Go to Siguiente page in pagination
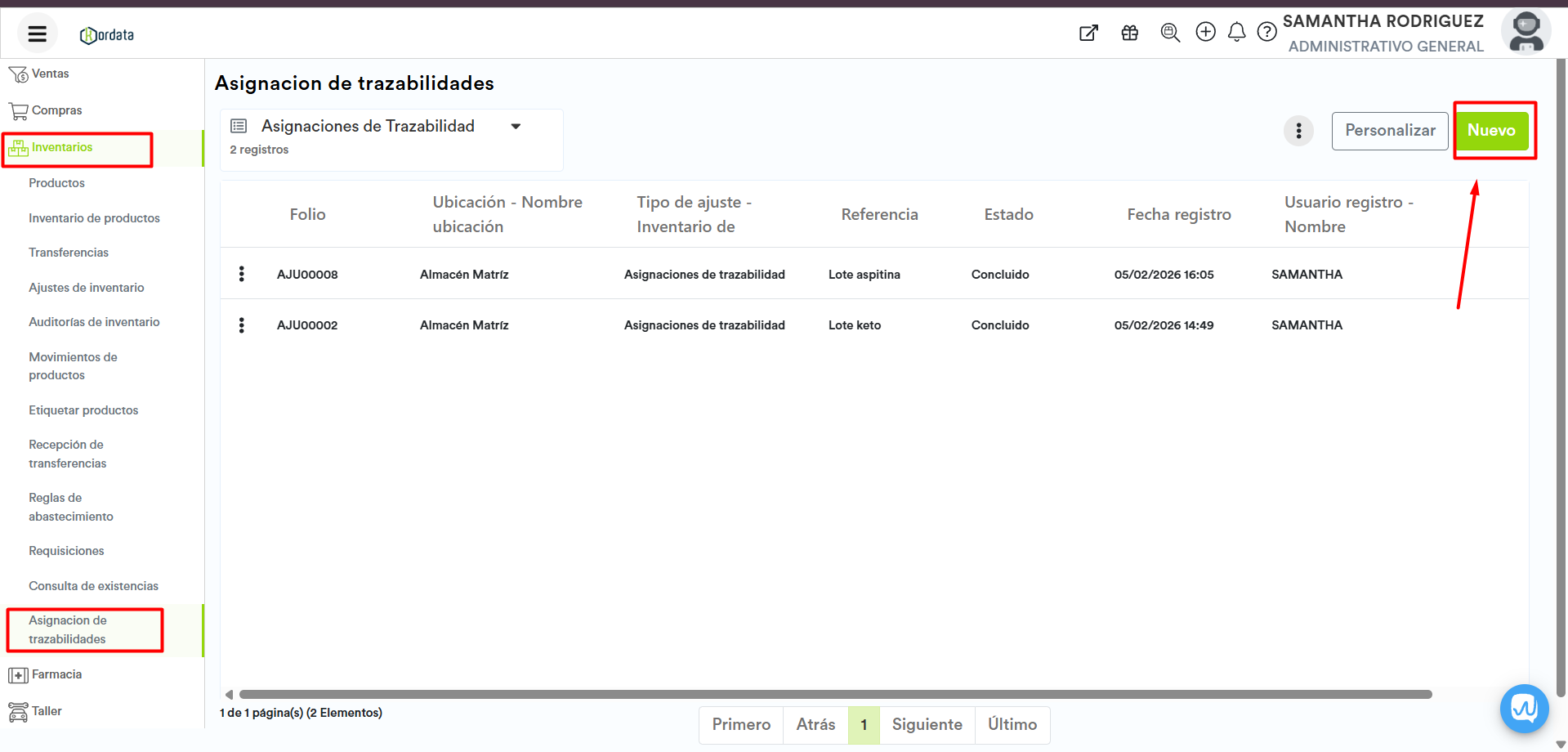This screenshot has height=752, width=1568. [x=927, y=725]
